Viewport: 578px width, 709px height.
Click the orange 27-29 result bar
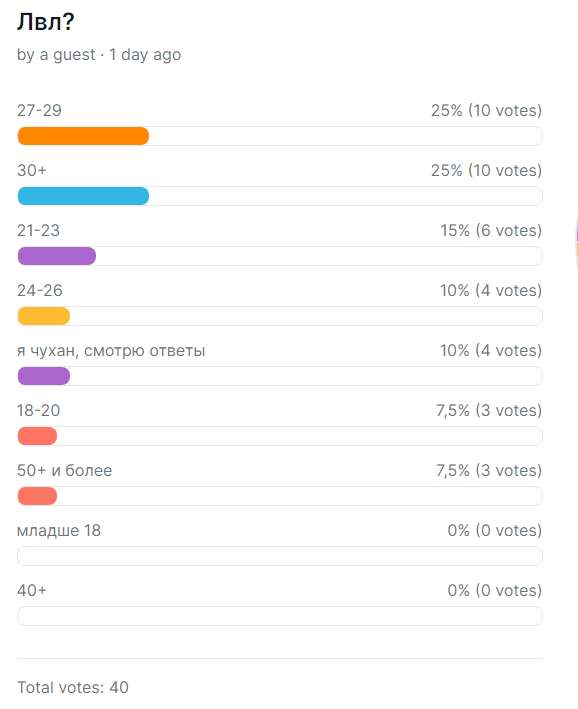tap(83, 136)
